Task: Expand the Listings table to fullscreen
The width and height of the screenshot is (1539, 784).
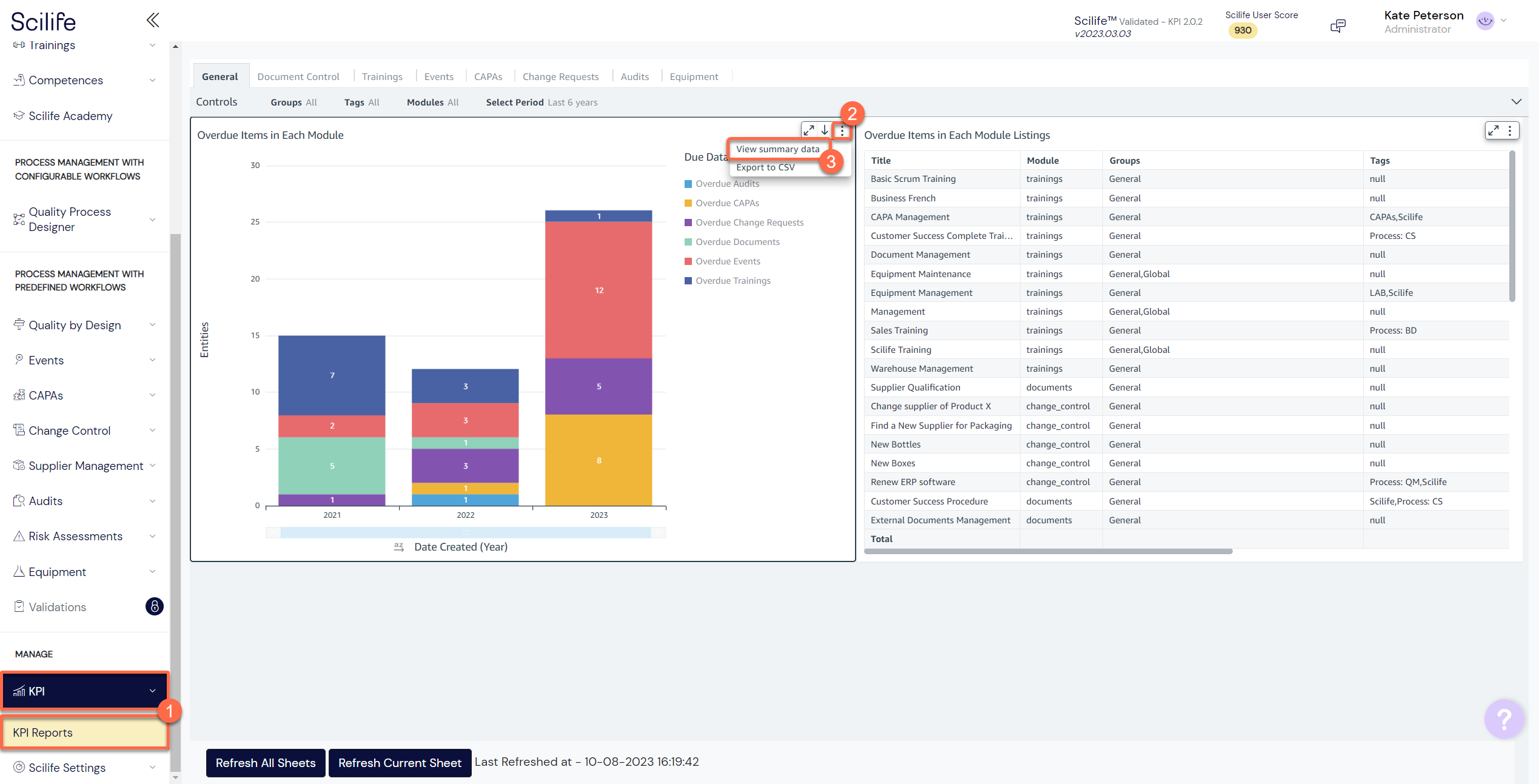Action: 1494,130
